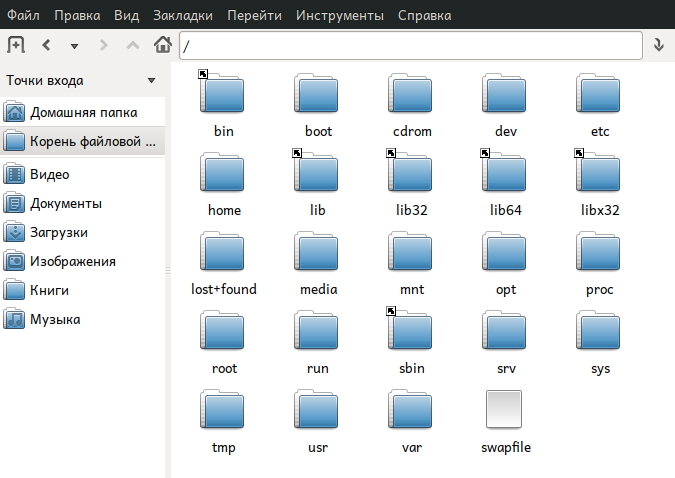This screenshot has height=478, width=675.
Task: Select the cdrom folder icon
Action: tap(410, 93)
